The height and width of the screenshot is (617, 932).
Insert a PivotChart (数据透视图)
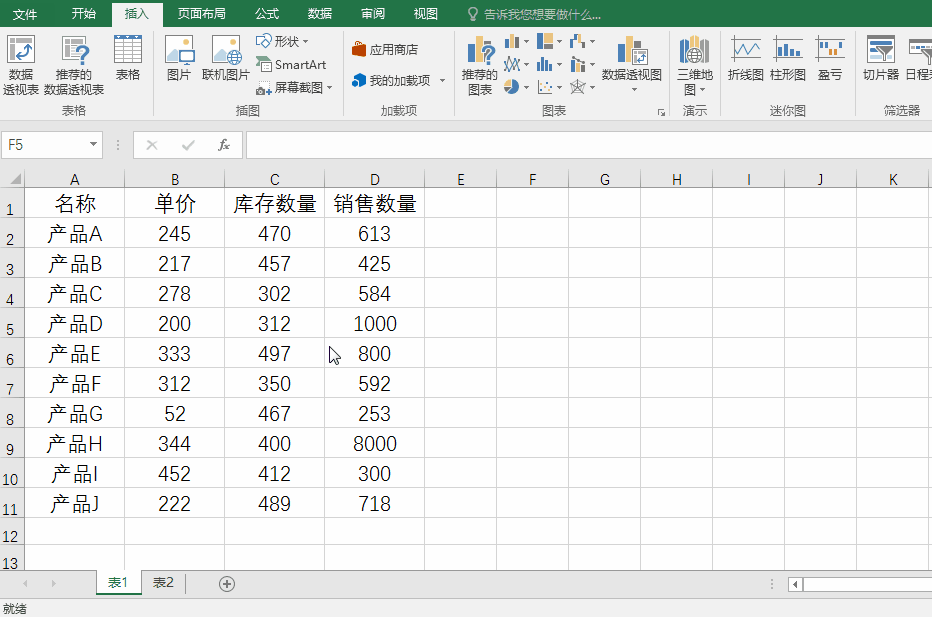click(x=631, y=58)
